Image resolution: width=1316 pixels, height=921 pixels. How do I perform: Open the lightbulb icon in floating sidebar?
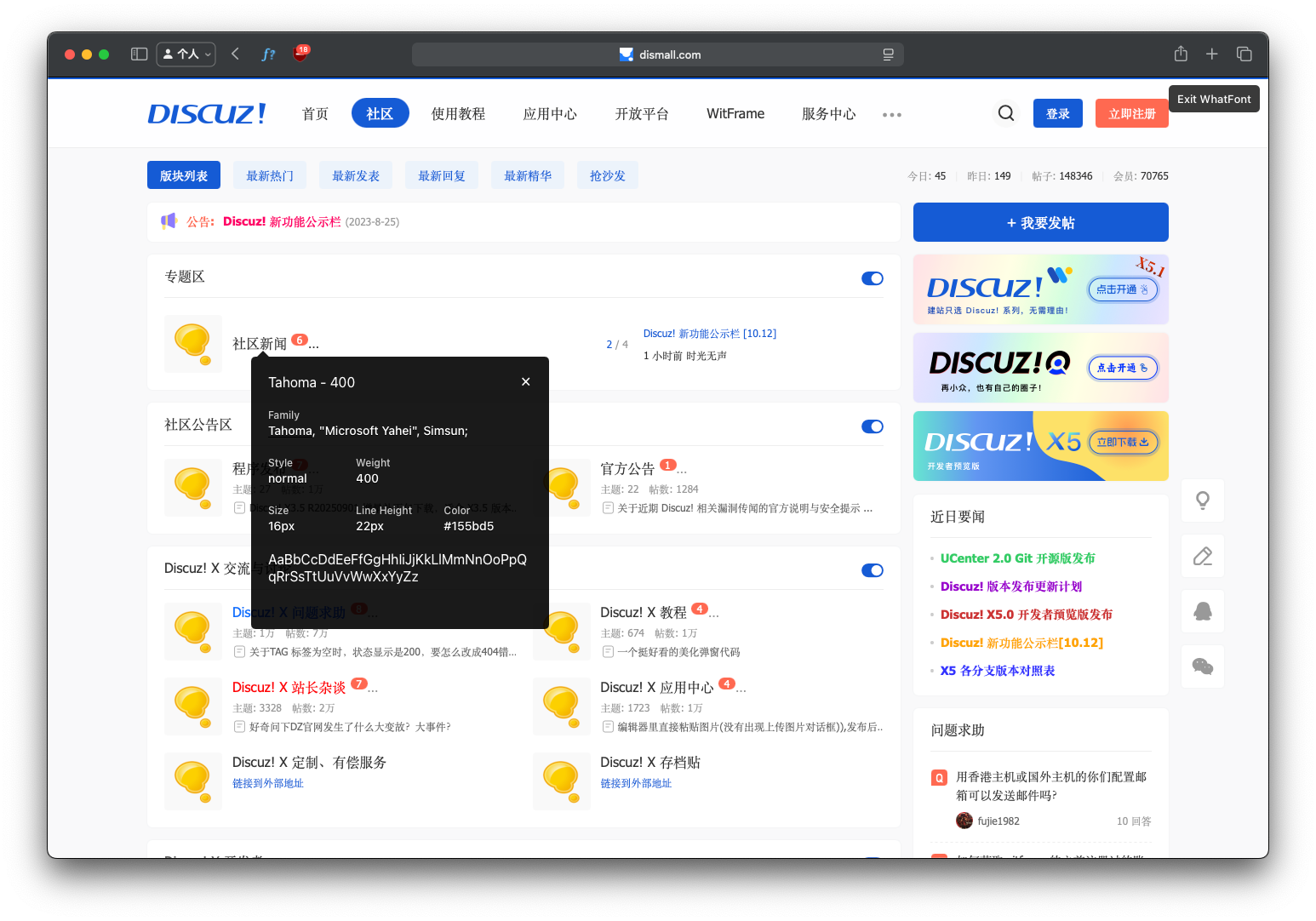[1202, 501]
